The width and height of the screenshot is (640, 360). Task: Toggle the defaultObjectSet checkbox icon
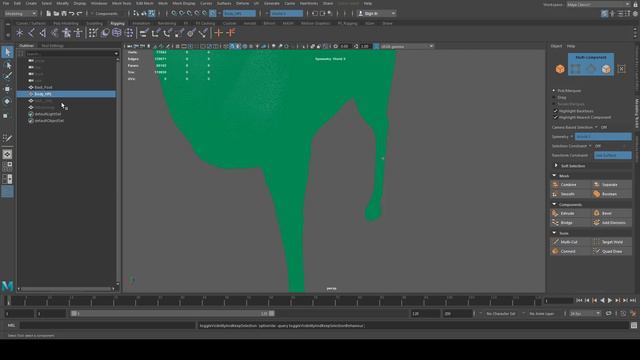pyautogui.click(x=31, y=121)
